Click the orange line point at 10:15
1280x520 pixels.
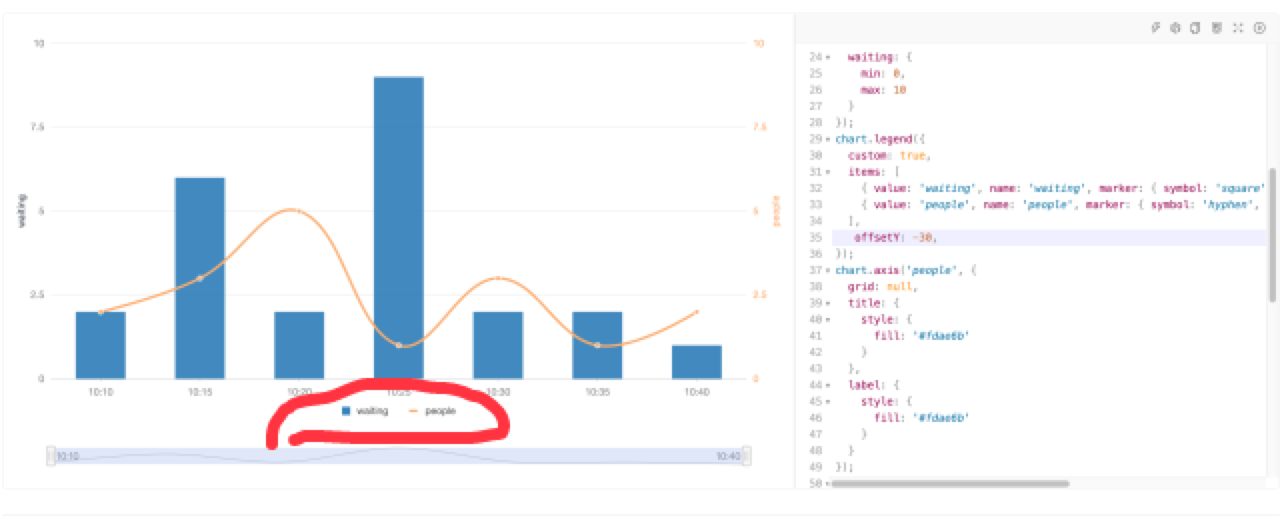click(x=200, y=278)
